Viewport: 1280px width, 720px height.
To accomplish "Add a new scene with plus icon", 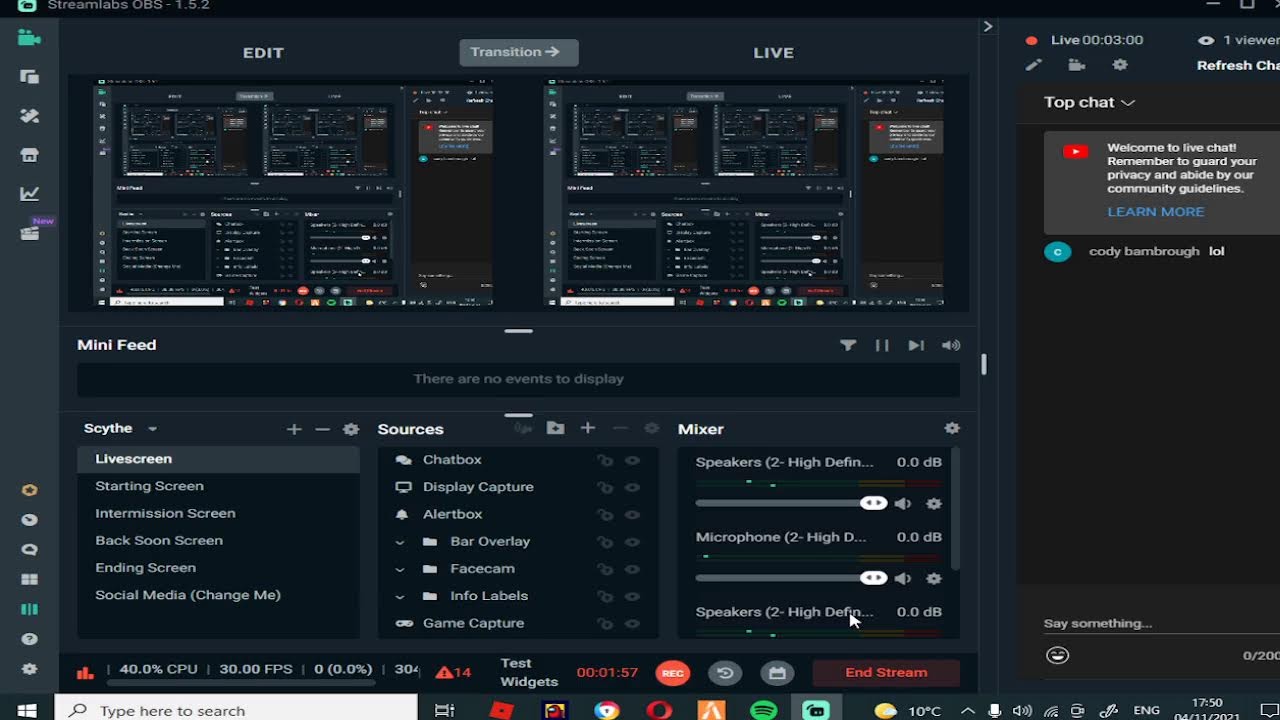I will (x=293, y=429).
